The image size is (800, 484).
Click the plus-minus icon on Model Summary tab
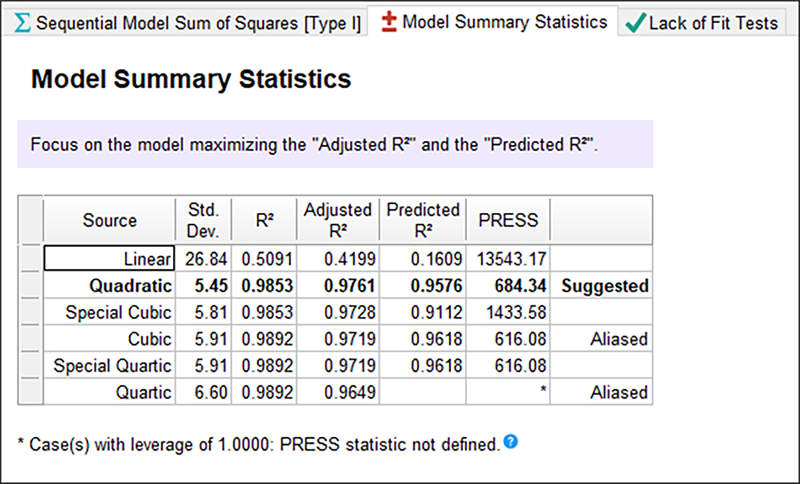tap(384, 21)
